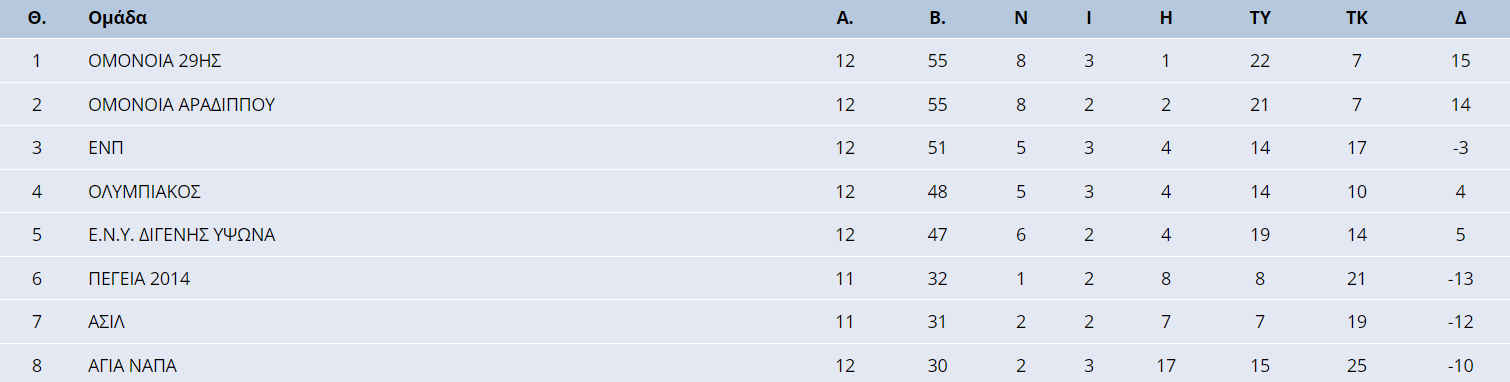1510x382 pixels.
Task: Open the ΟΜΟΝΟΙΑ ΑΡΑΔΙΠΠΟΥ team row
Action: pyautogui.click(x=755, y=104)
